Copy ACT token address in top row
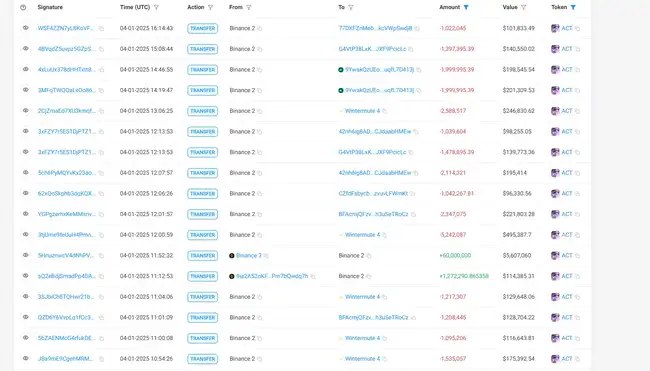Image resolution: width=650 pixels, height=371 pixels. tap(577, 29)
